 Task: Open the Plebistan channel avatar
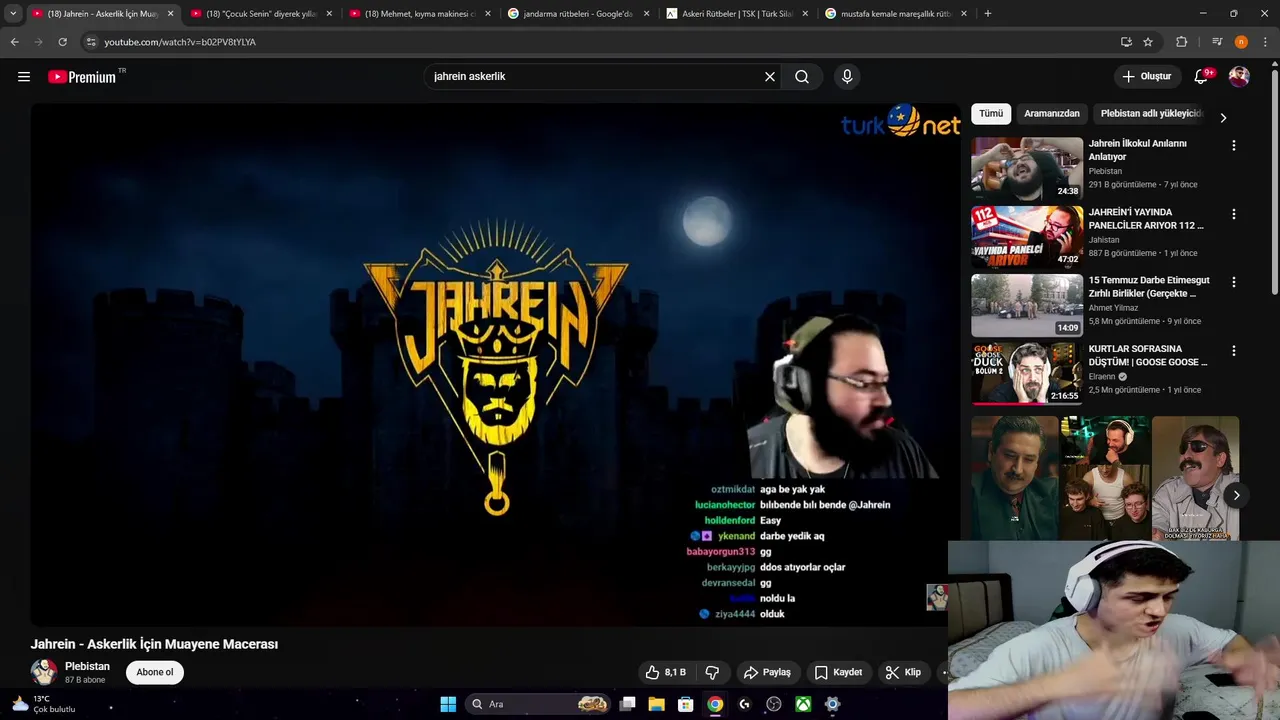point(44,672)
